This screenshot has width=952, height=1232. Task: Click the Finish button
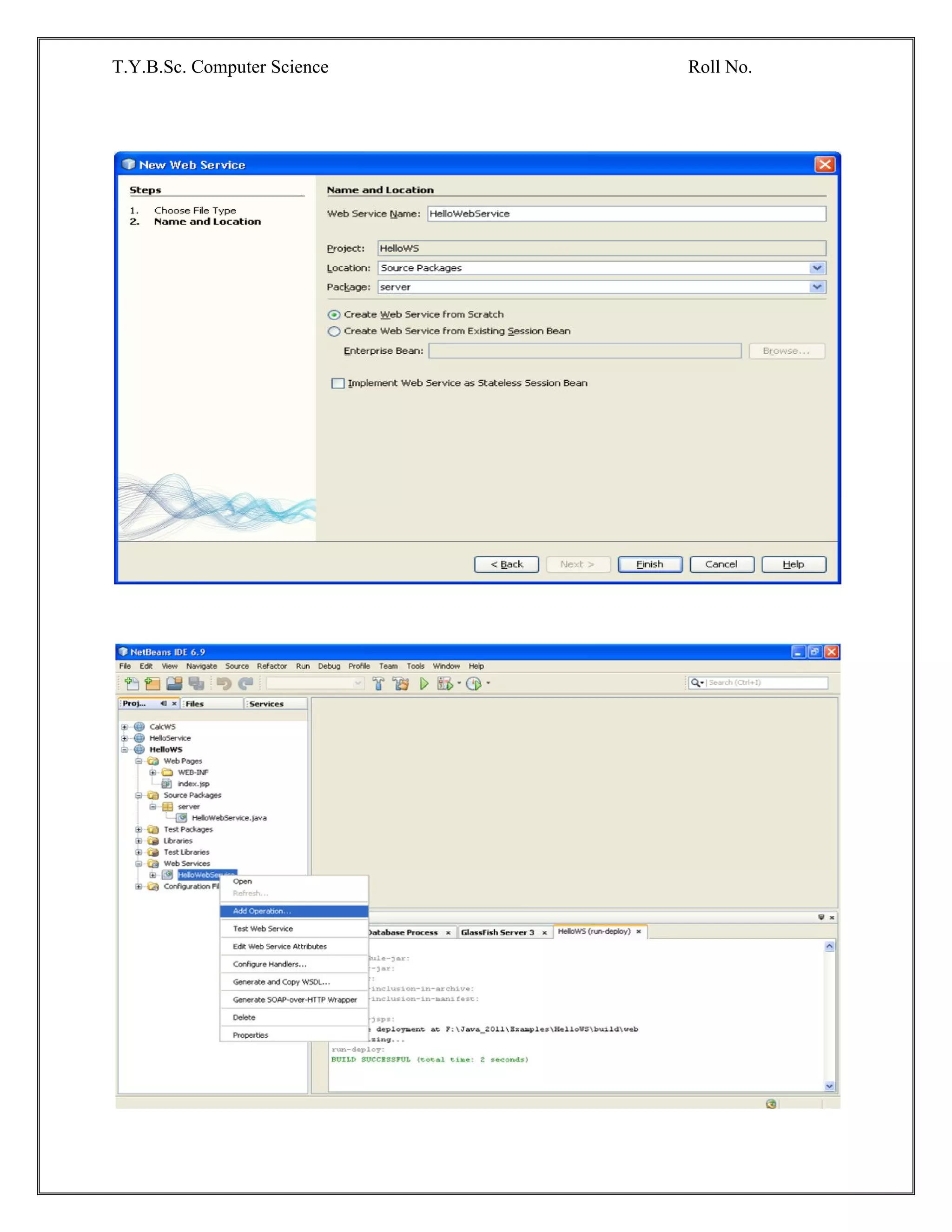pos(650,564)
